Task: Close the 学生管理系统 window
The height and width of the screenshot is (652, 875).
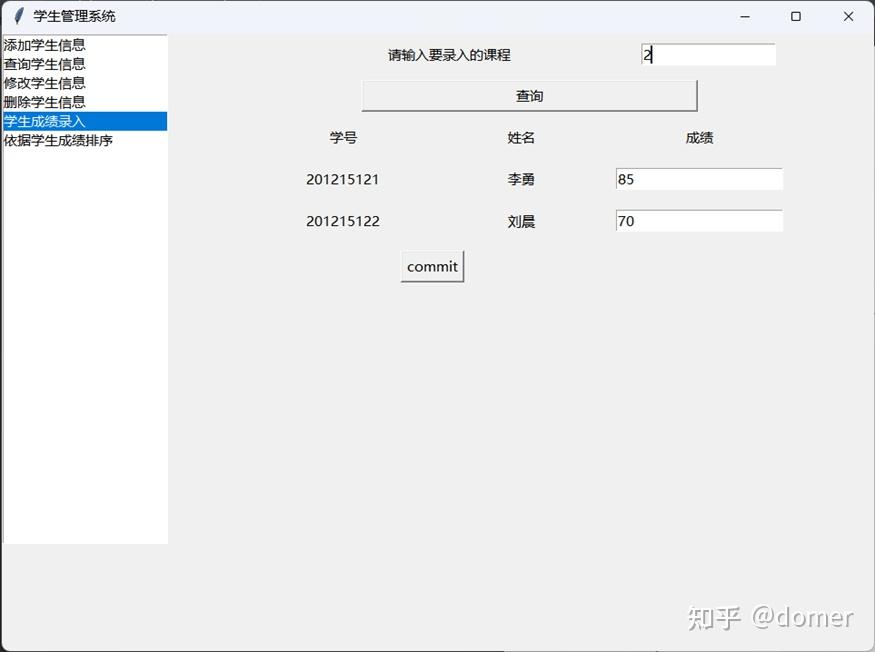Action: 848,17
